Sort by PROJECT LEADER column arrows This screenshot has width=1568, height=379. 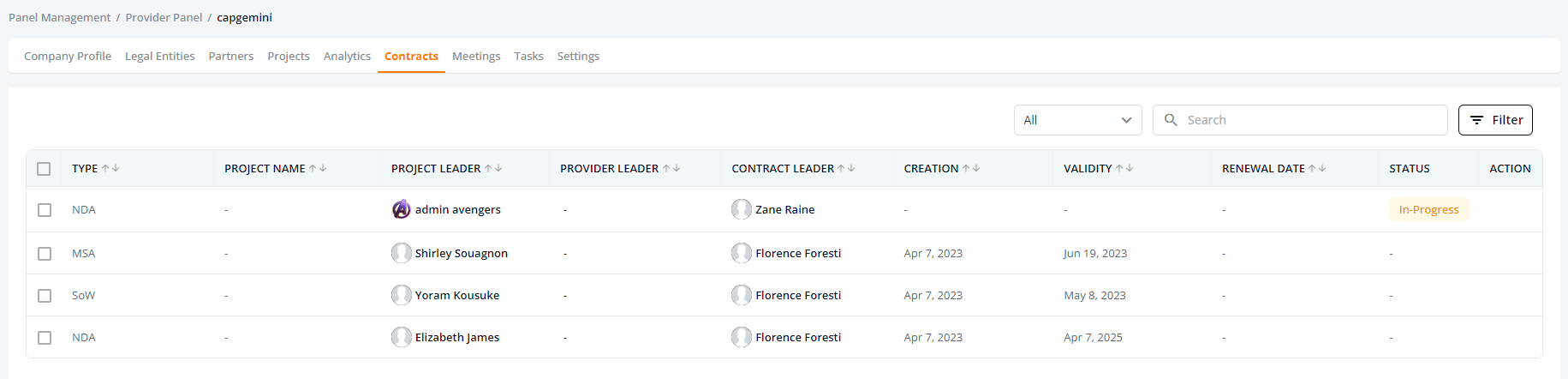pyautogui.click(x=493, y=169)
